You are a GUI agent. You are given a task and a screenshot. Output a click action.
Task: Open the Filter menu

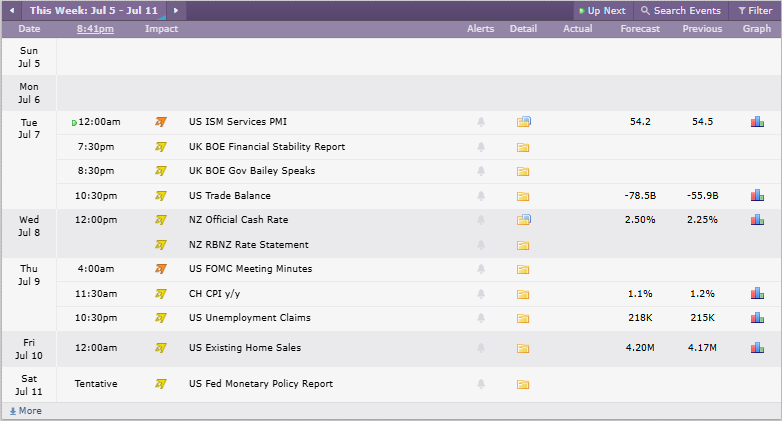tap(755, 10)
